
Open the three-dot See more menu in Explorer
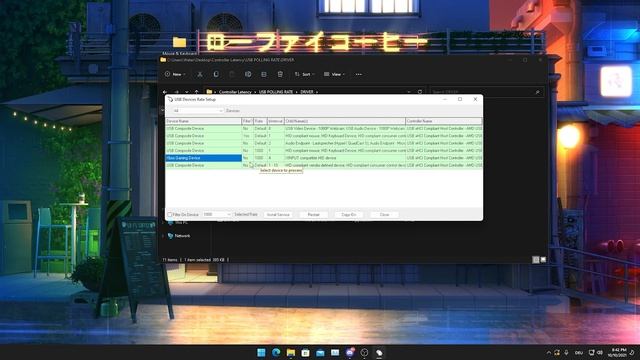pos(358,74)
